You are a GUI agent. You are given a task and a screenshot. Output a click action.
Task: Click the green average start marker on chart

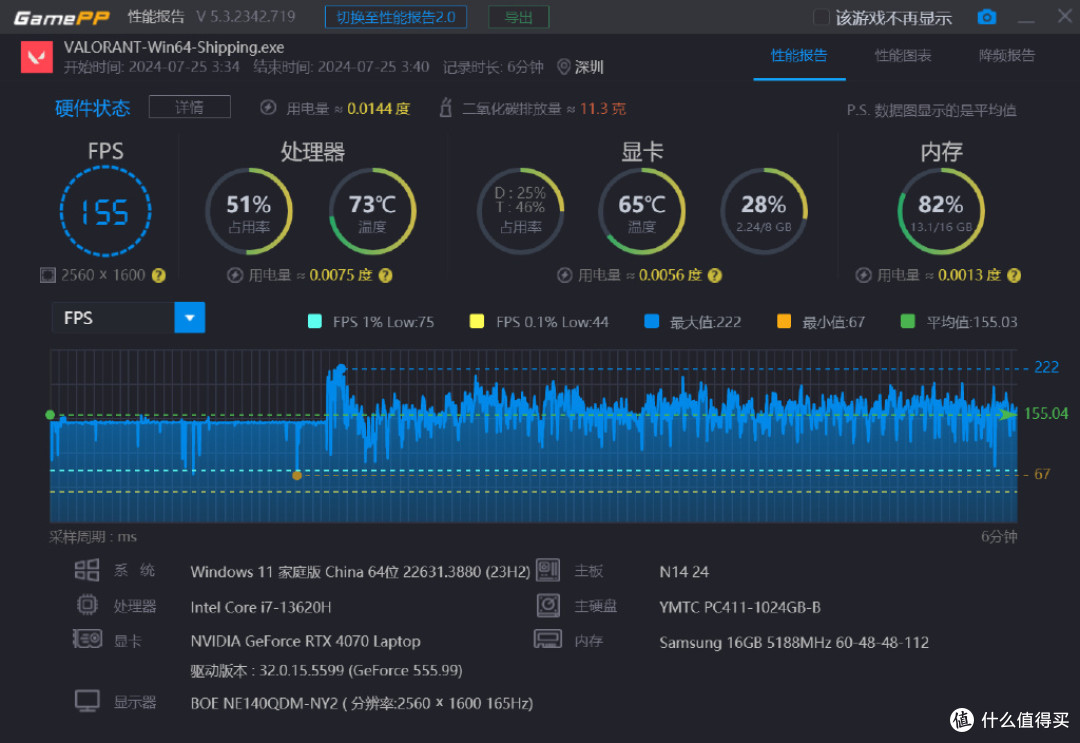pos(50,415)
